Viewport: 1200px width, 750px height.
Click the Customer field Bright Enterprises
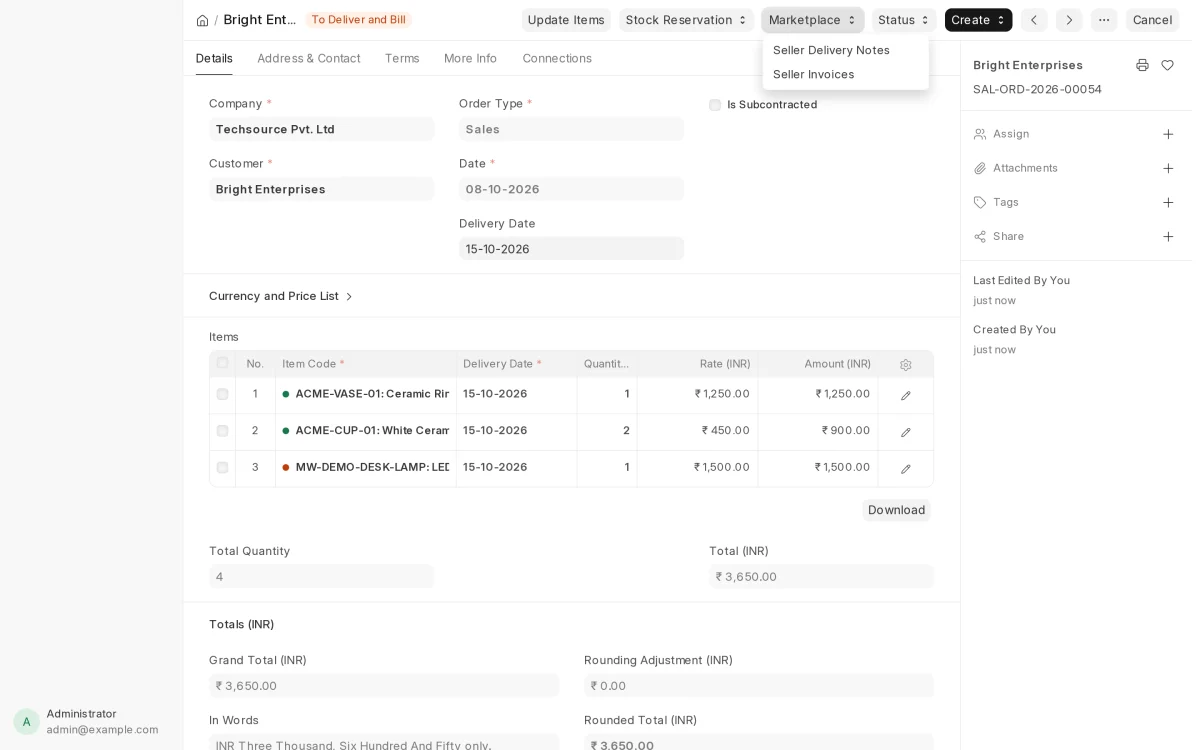[x=321, y=189]
